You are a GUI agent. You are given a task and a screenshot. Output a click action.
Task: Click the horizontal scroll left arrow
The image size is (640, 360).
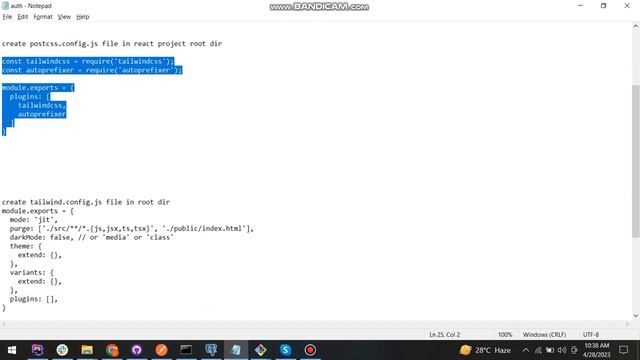point(4,324)
